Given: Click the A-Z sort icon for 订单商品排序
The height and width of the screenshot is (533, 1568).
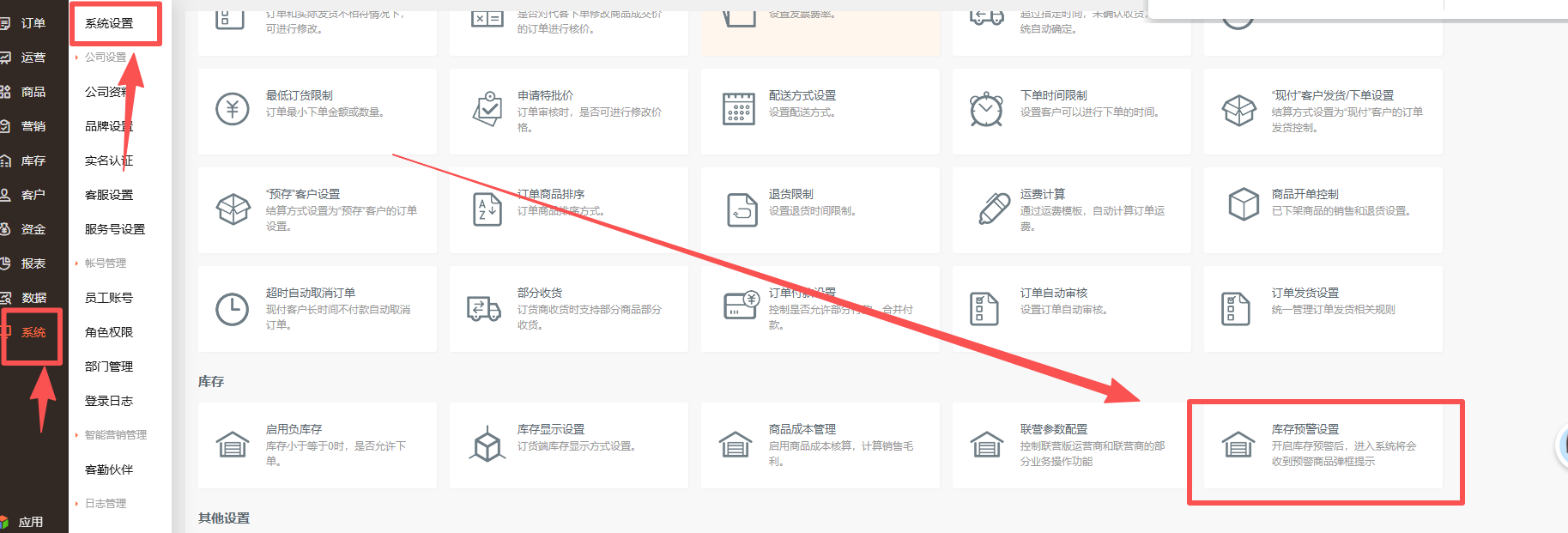Looking at the screenshot, I should (x=487, y=209).
